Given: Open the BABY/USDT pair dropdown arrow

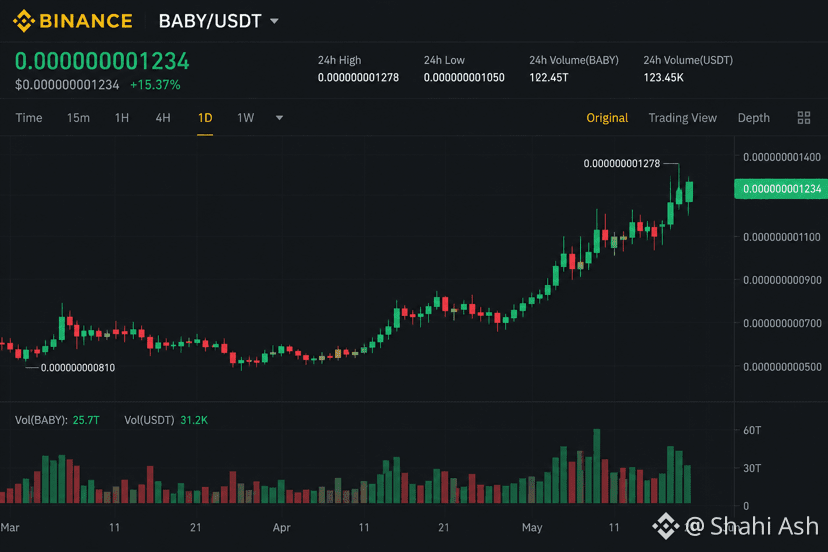Looking at the screenshot, I should click(274, 21).
